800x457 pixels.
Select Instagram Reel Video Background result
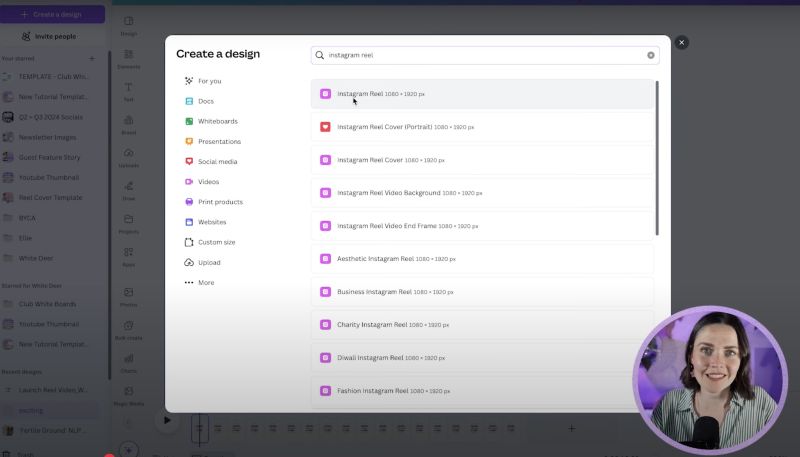pyautogui.click(x=482, y=193)
